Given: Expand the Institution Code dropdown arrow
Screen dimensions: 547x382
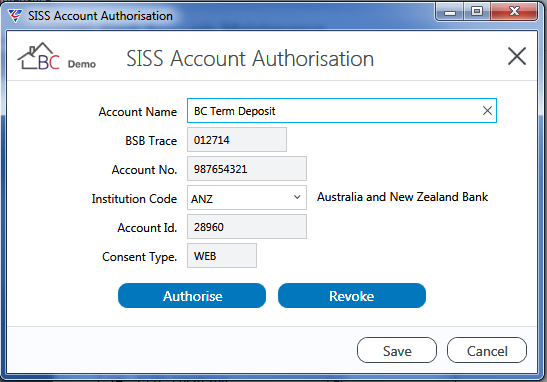Looking at the screenshot, I should click(x=297, y=197).
